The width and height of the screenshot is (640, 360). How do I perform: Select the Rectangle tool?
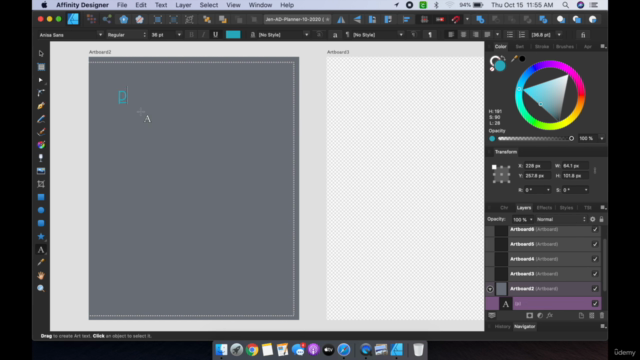pos(41,197)
